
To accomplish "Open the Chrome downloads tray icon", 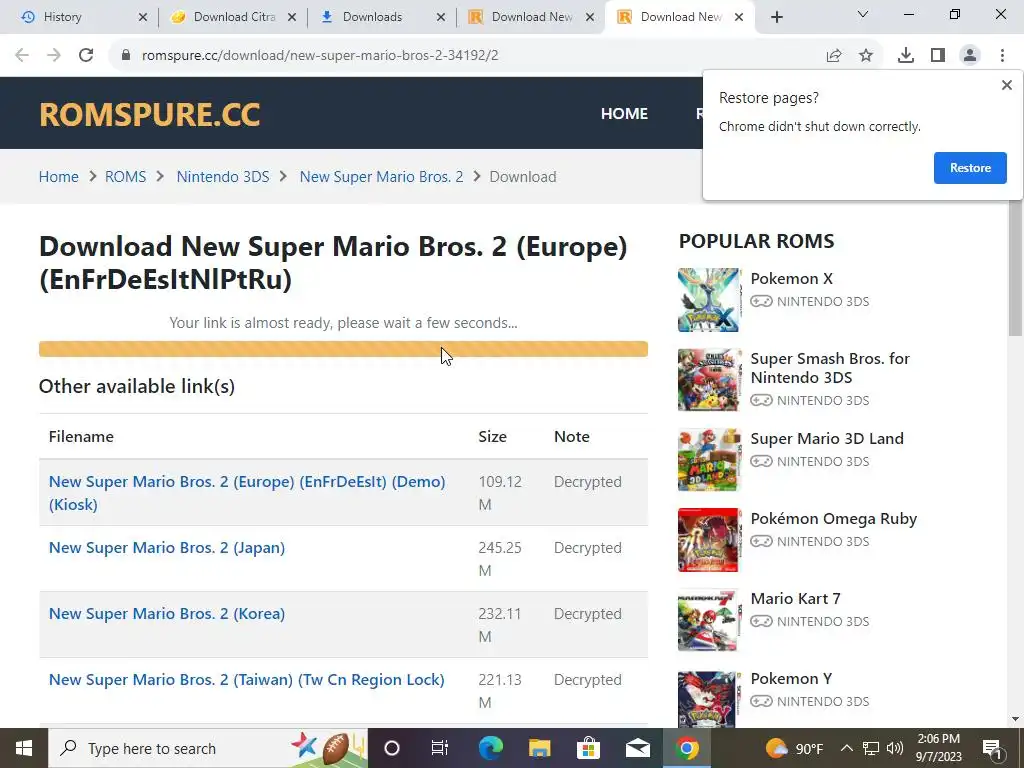I will 906,56.
